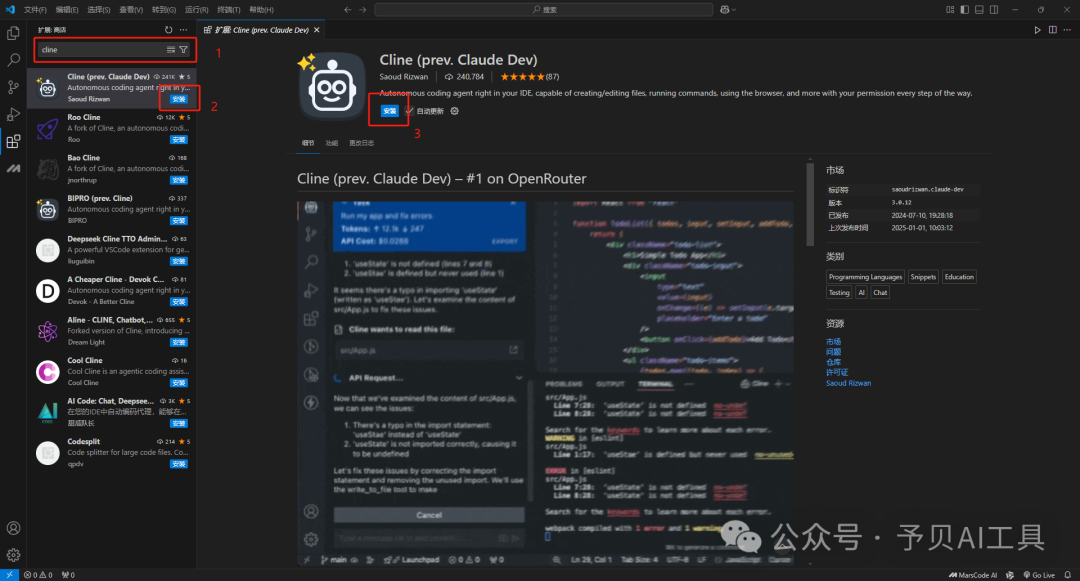Install the Bao Cline extension

click(179, 180)
